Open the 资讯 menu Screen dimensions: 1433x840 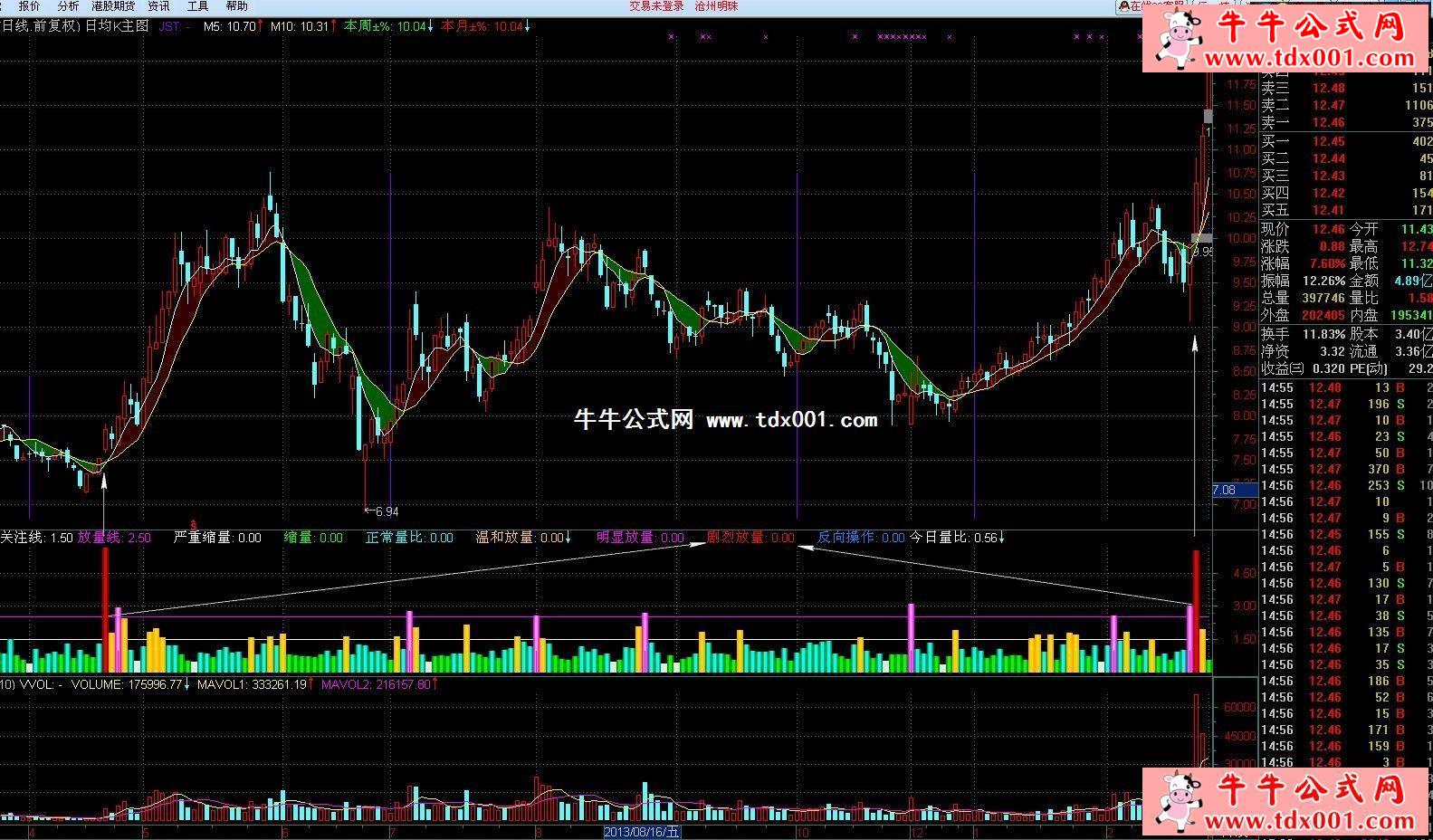coord(158,6)
